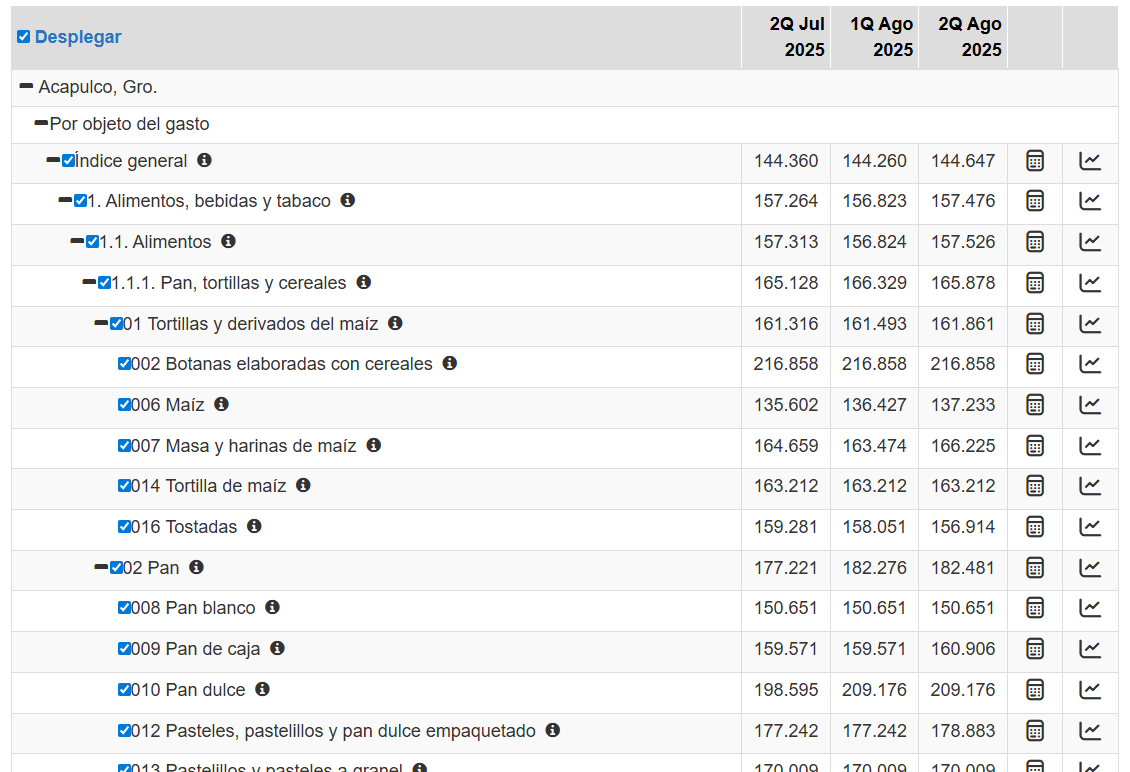Deselect the 009 Pan de caja checkbox

(x=124, y=649)
